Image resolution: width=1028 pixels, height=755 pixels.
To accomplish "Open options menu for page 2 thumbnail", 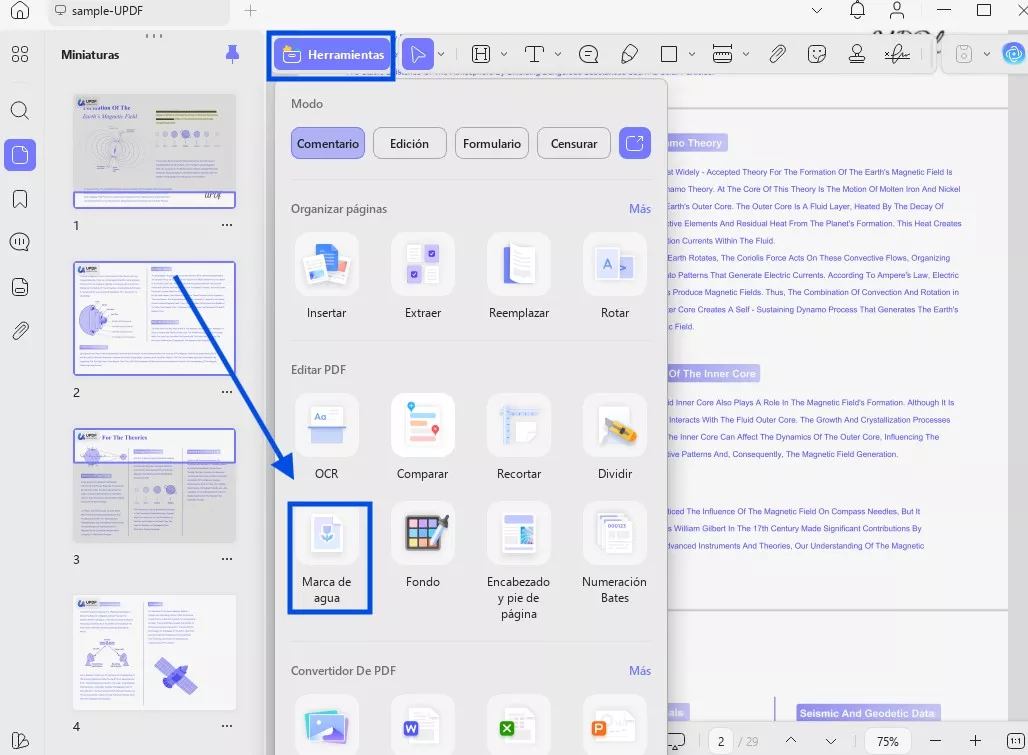I will click(x=227, y=392).
